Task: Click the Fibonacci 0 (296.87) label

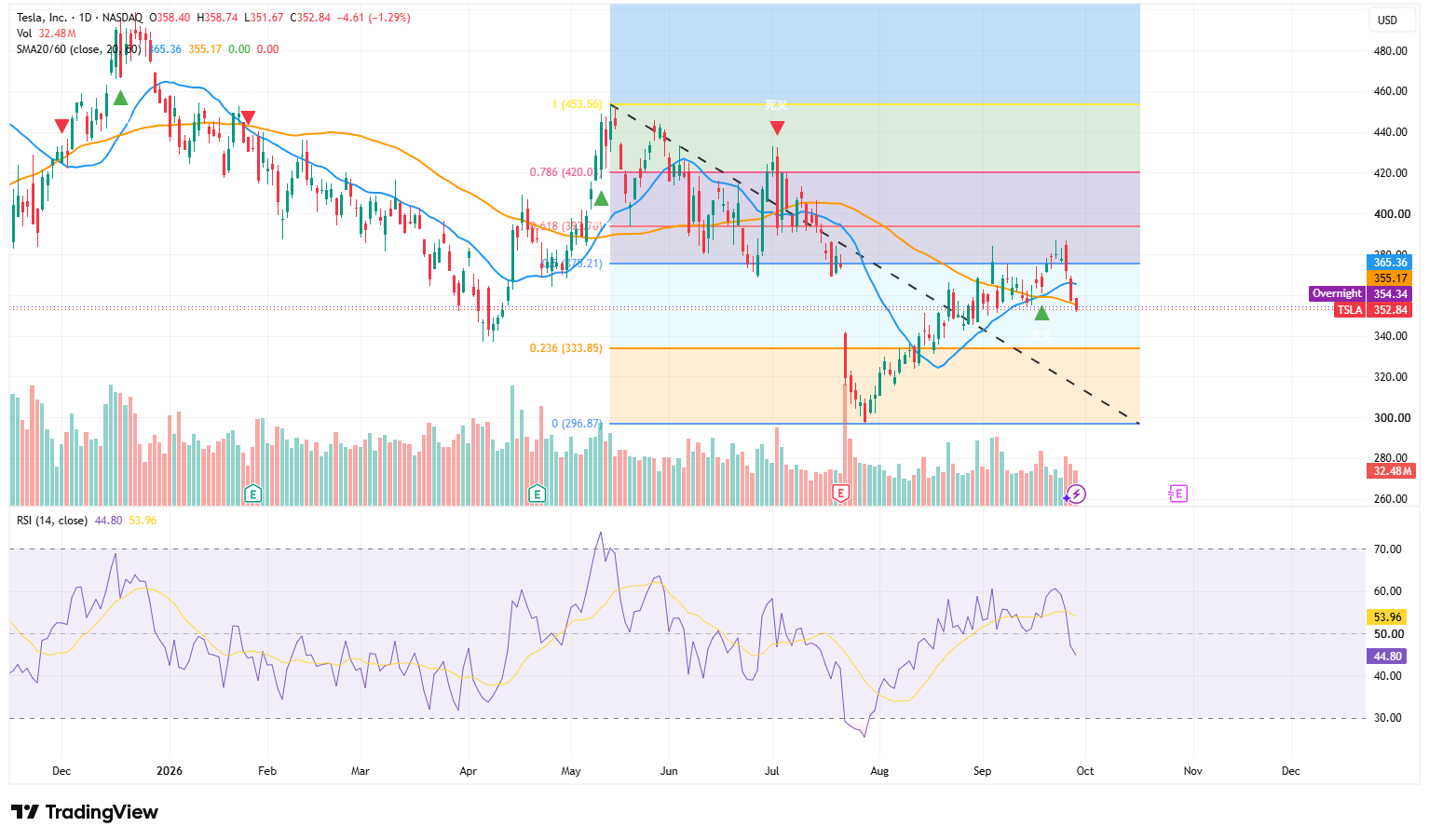Action: (577, 424)
